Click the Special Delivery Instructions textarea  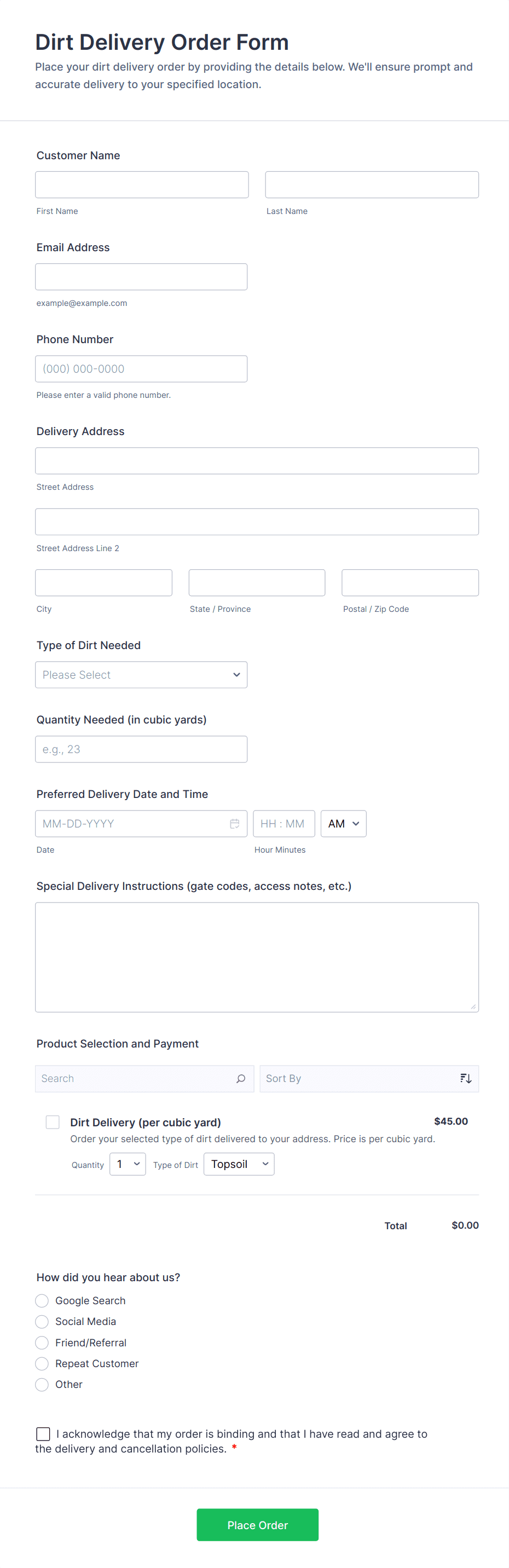pos(257,957)
